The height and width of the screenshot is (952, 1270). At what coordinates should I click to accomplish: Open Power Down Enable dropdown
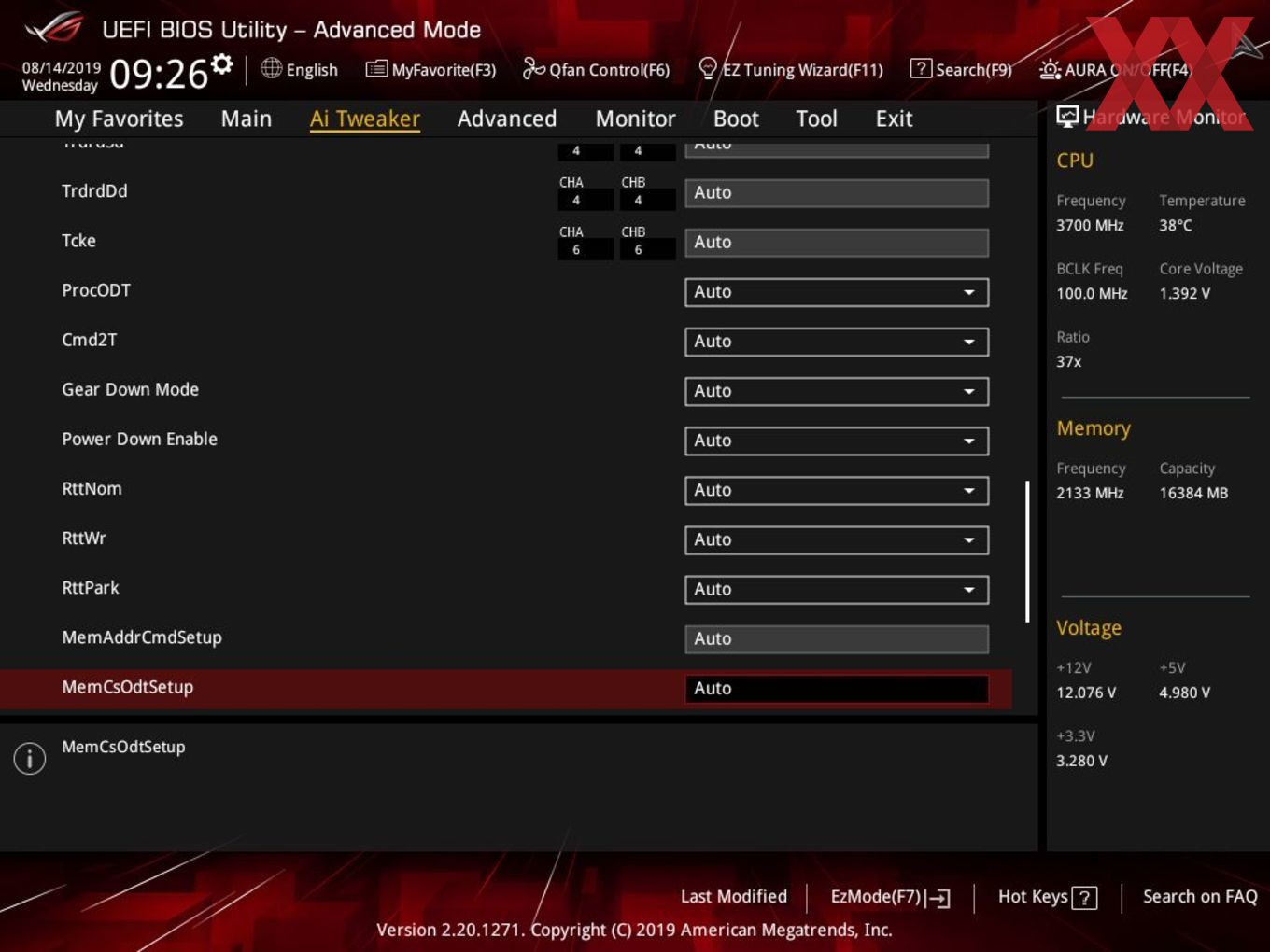click(x=837, y=441)
